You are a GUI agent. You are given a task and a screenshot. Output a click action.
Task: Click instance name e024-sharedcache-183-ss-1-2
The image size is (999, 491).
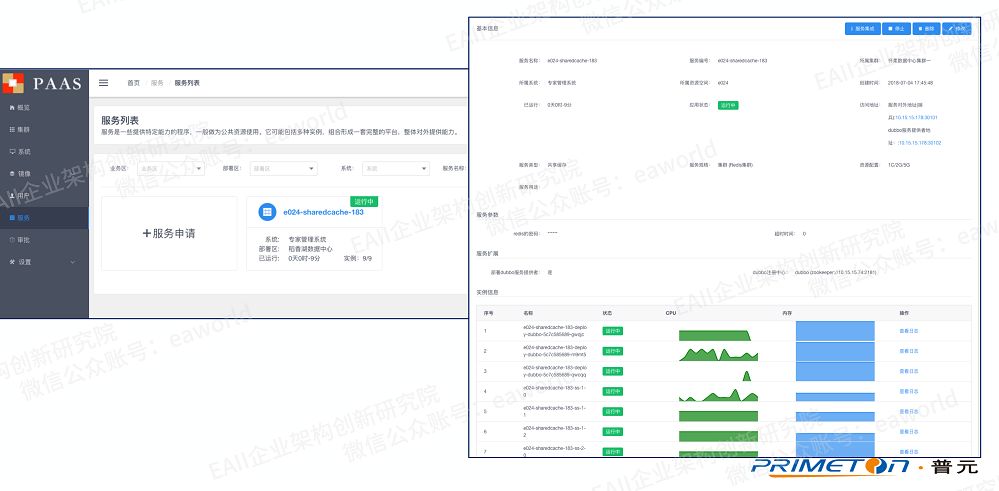554,432
